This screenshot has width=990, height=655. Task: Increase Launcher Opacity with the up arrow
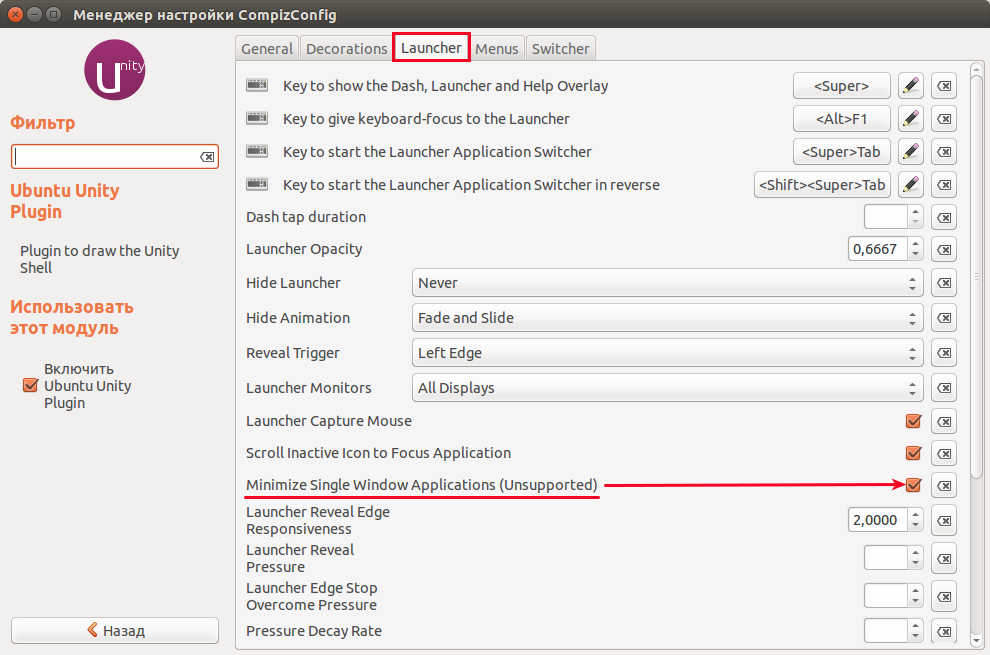click(x=915, y=244)
